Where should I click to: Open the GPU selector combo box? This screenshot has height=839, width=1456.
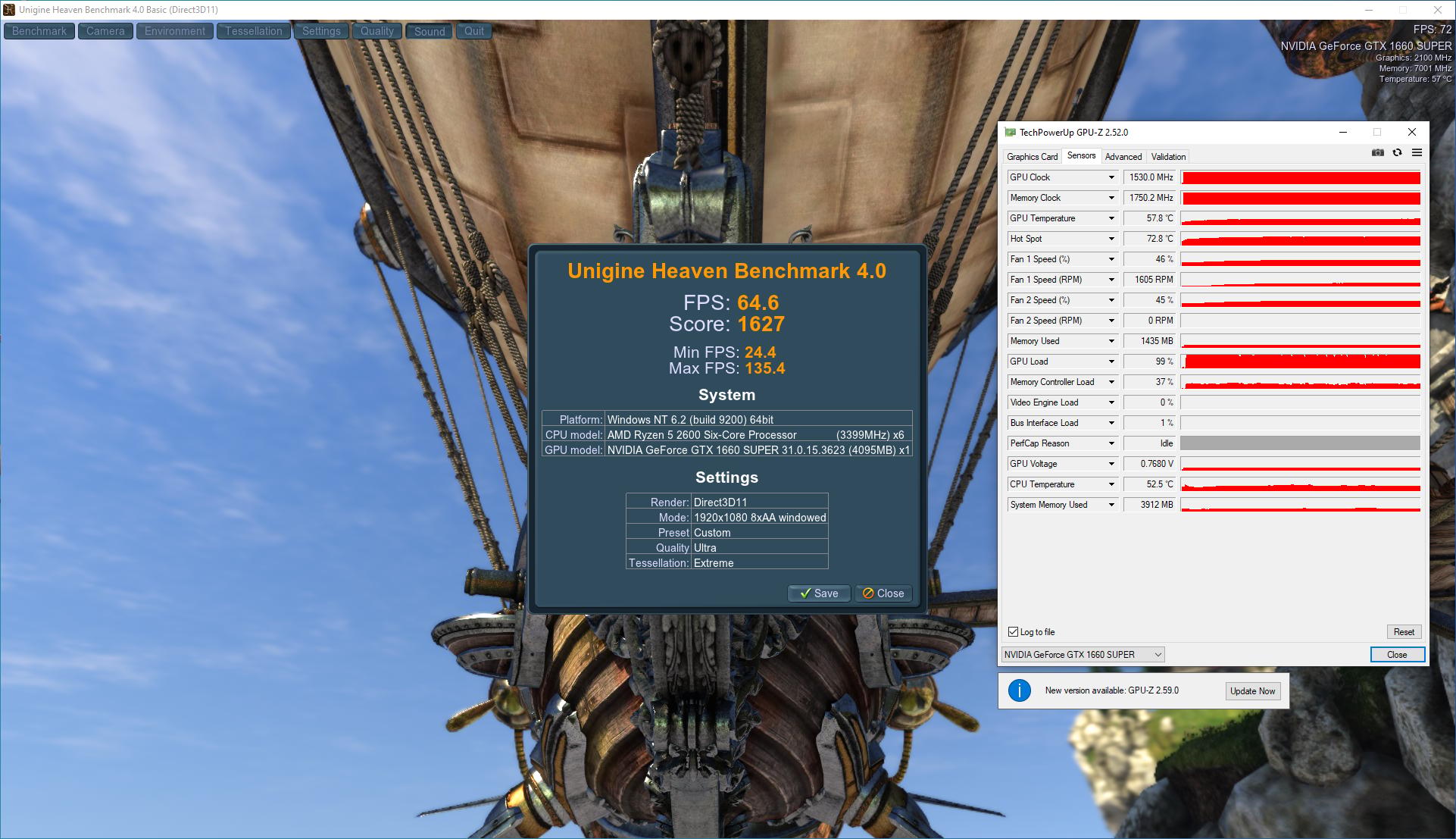(1083, 655)
